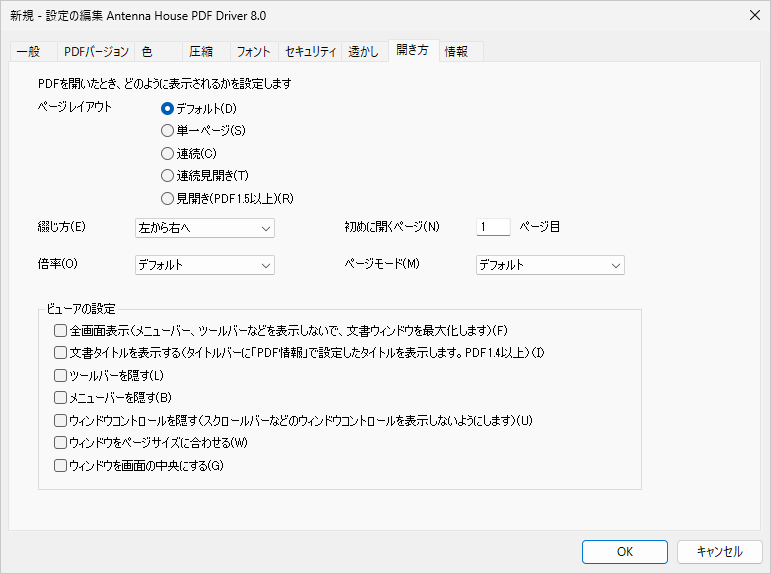
Task: Switch to the 透かし tab
Action: [x=365, y=52]
